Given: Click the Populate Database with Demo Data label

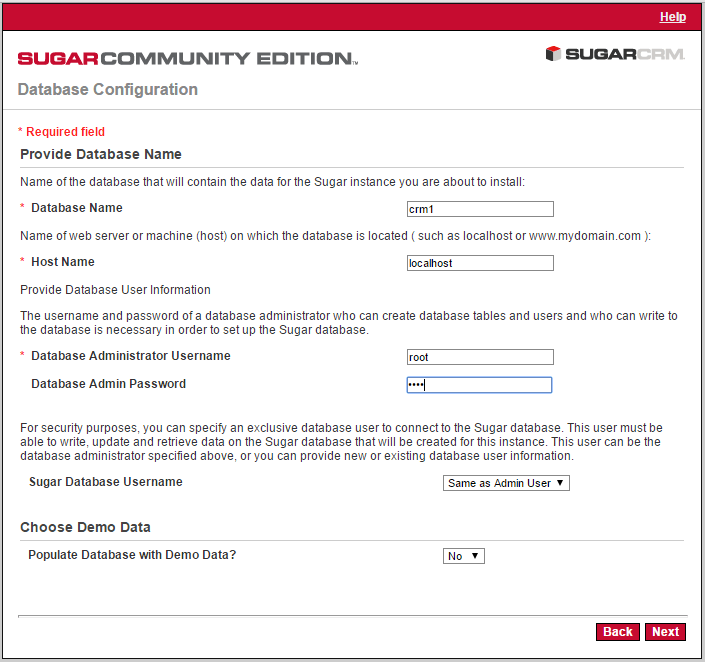Looking at the screenshot, I should 132,555.
